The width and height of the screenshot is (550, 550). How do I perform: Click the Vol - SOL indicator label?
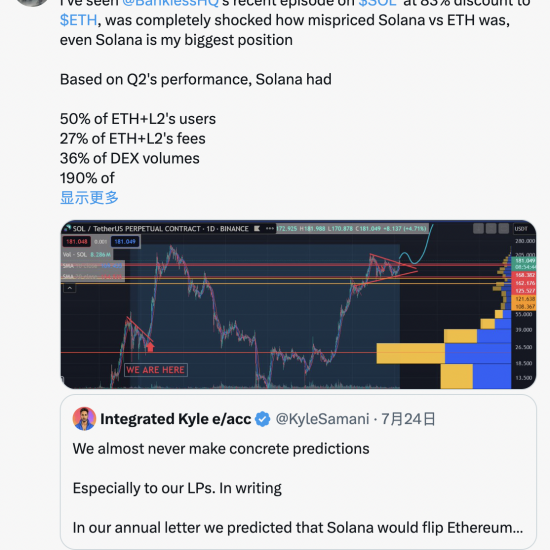75,255
